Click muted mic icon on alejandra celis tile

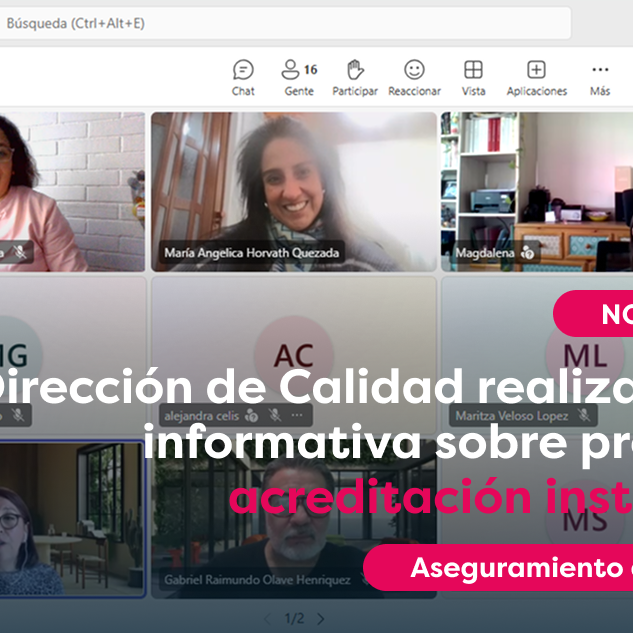[x=275, y=415]
